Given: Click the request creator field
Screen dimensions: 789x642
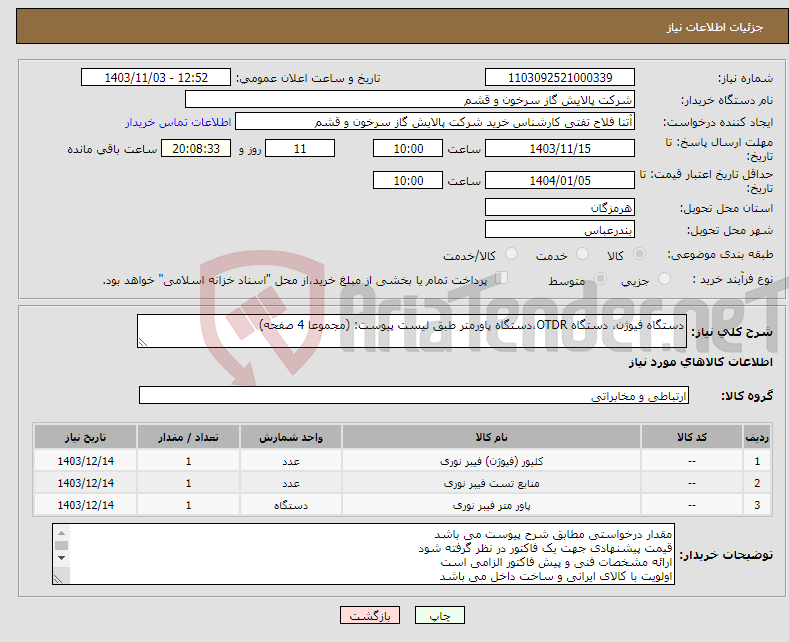Looking at the screenshot, I should point(435,122).
